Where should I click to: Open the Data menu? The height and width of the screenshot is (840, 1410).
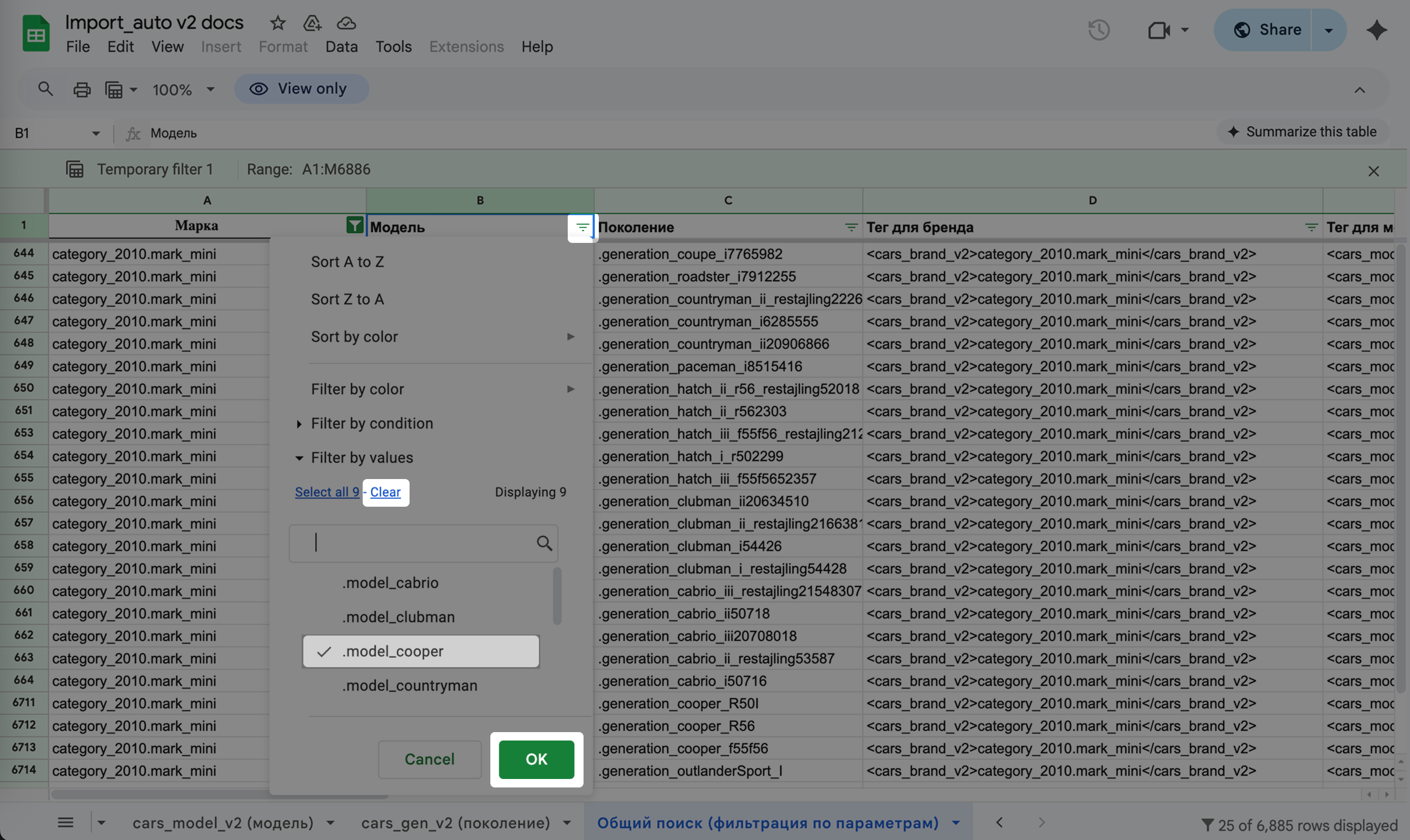pyautogui.click(x=341, y=47)
